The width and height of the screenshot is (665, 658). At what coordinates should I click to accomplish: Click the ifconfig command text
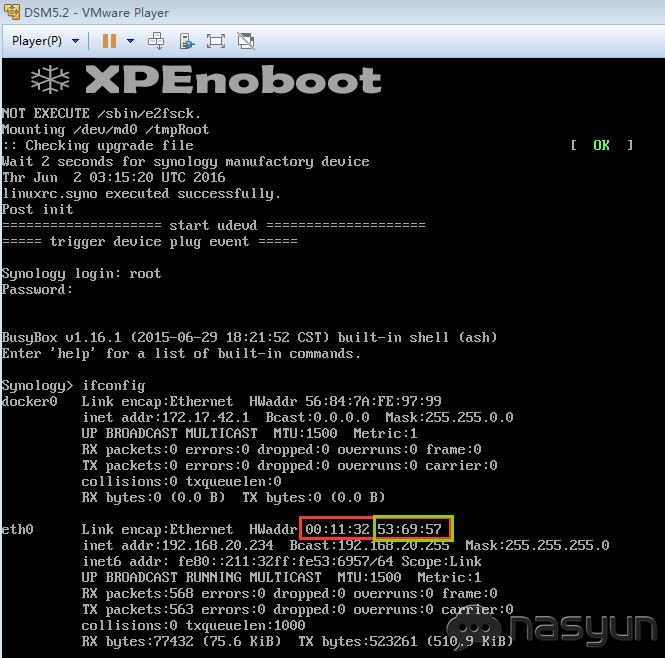pos(113,386)
